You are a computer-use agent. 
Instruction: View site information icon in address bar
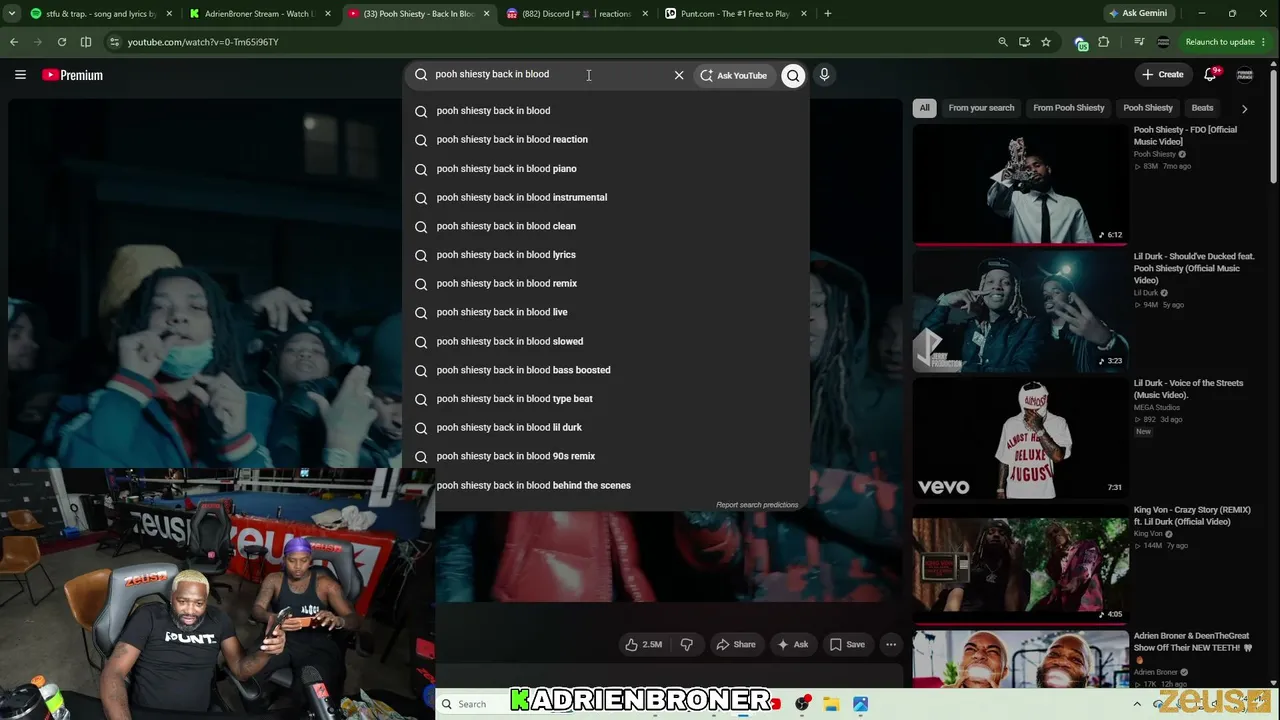(114, 42)
